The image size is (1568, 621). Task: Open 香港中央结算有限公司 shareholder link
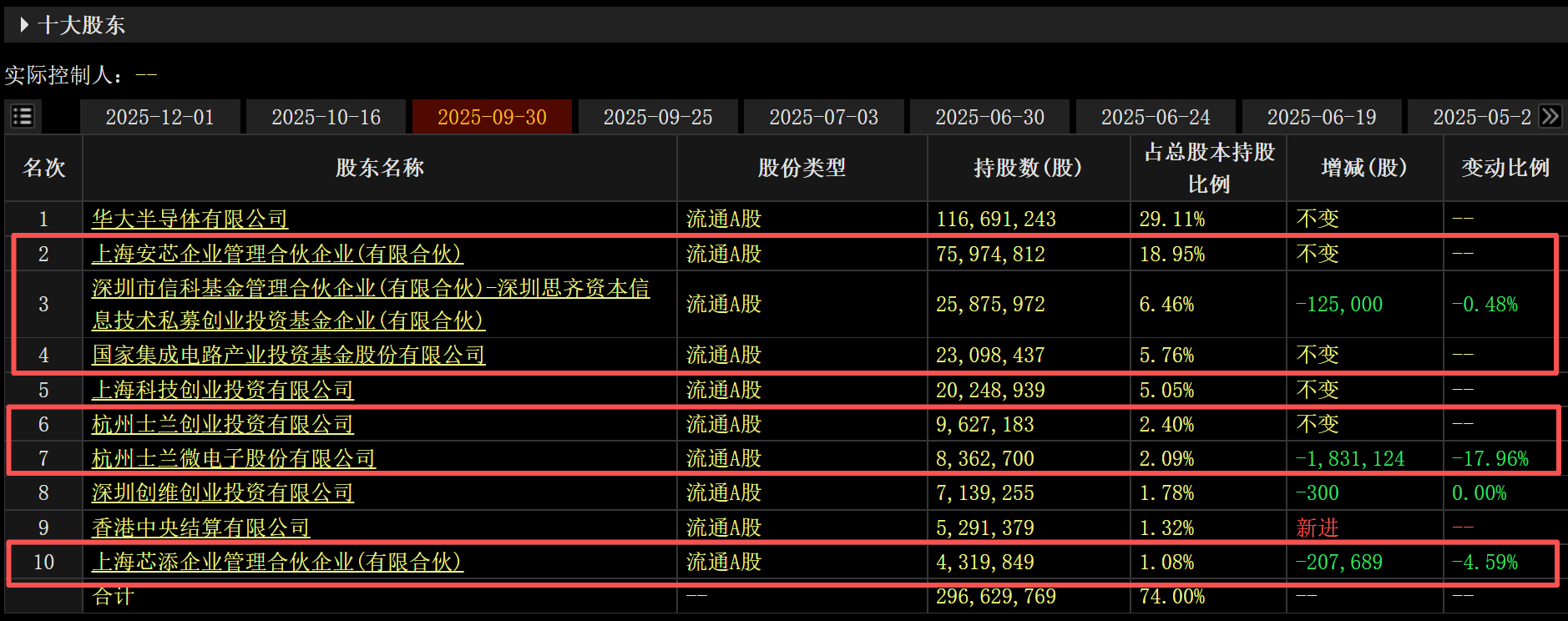tap(200, 528)
